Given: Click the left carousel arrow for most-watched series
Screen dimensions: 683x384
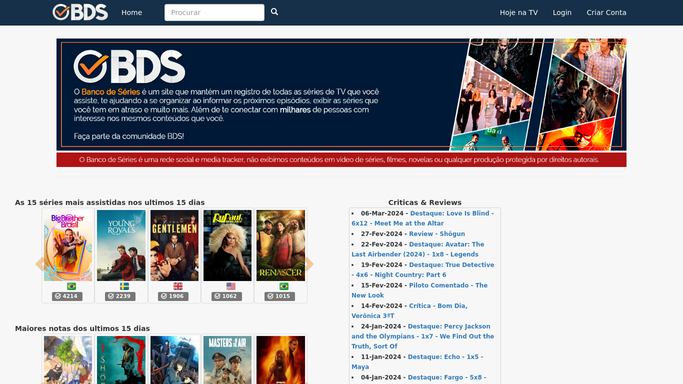Looking at the screenshot, I should (x=40, y=264).
